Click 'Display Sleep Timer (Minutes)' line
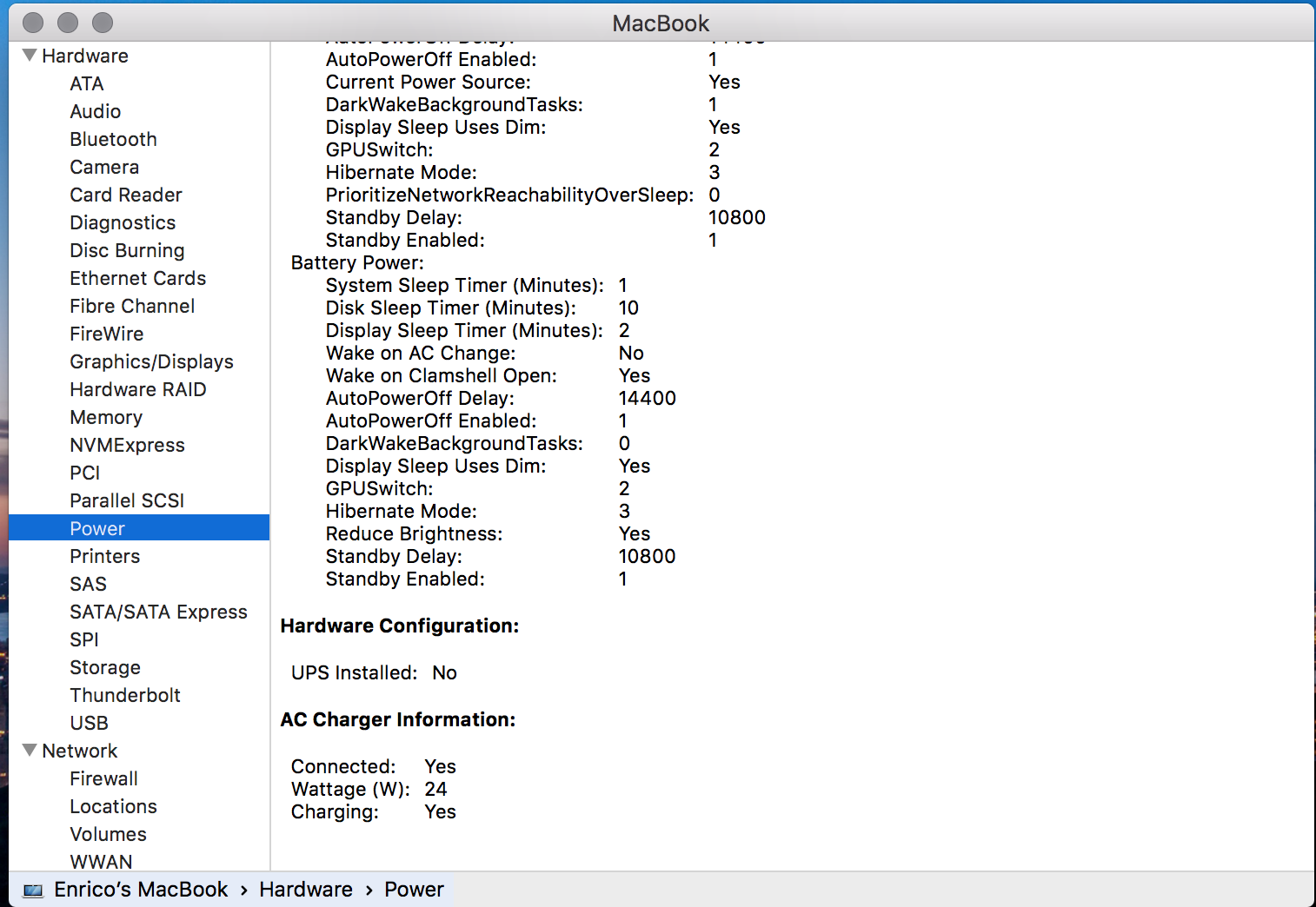Screen dimensions: 1316x907 click(478, 331)
